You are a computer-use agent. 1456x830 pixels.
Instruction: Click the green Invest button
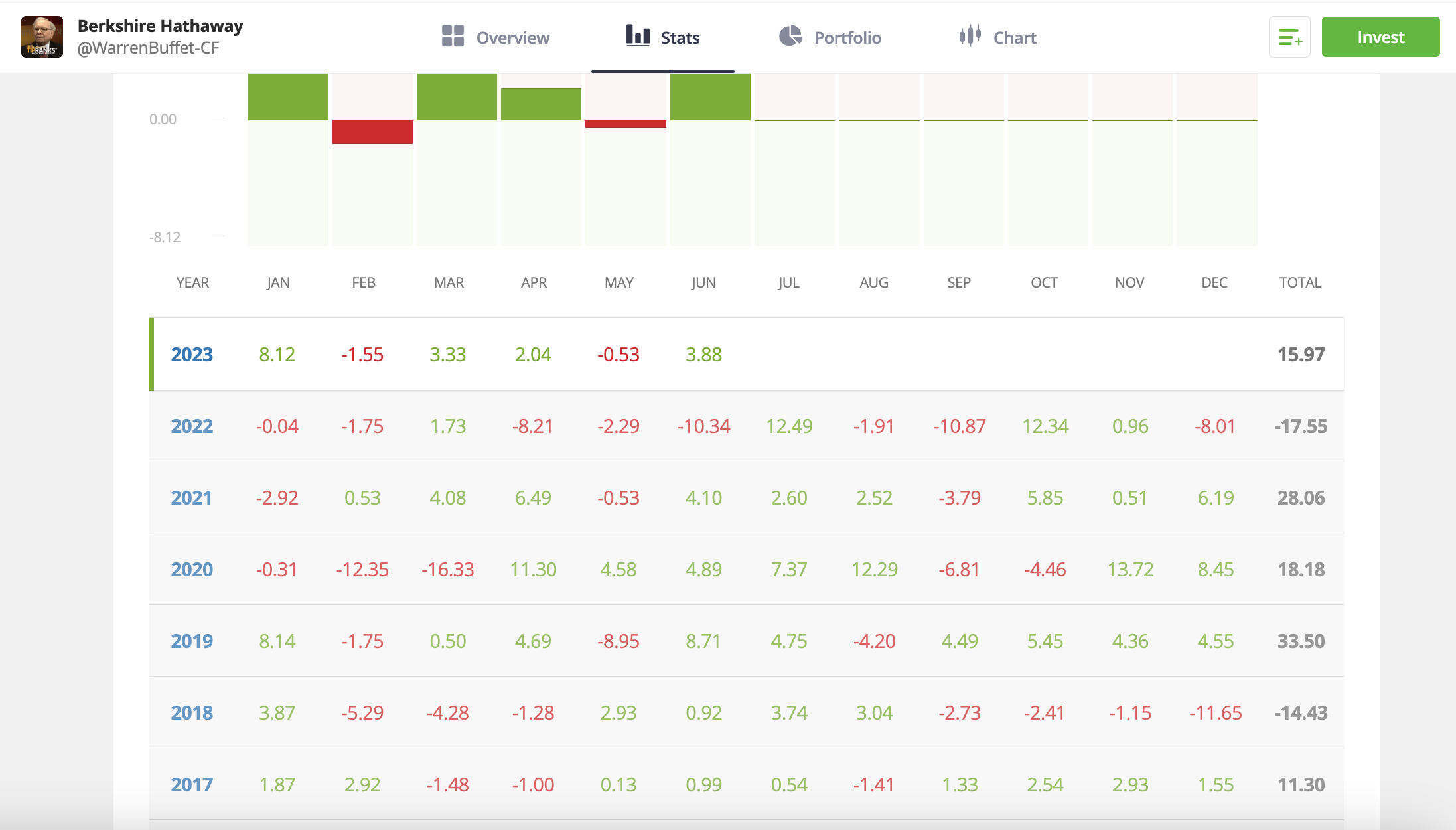[x=1380, y=37]
